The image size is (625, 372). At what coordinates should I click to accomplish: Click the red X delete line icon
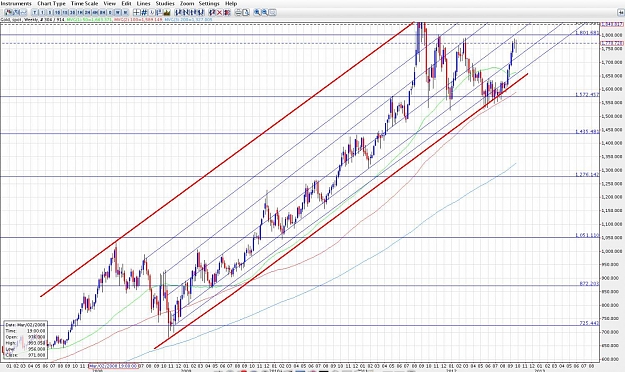pos(219,13)
